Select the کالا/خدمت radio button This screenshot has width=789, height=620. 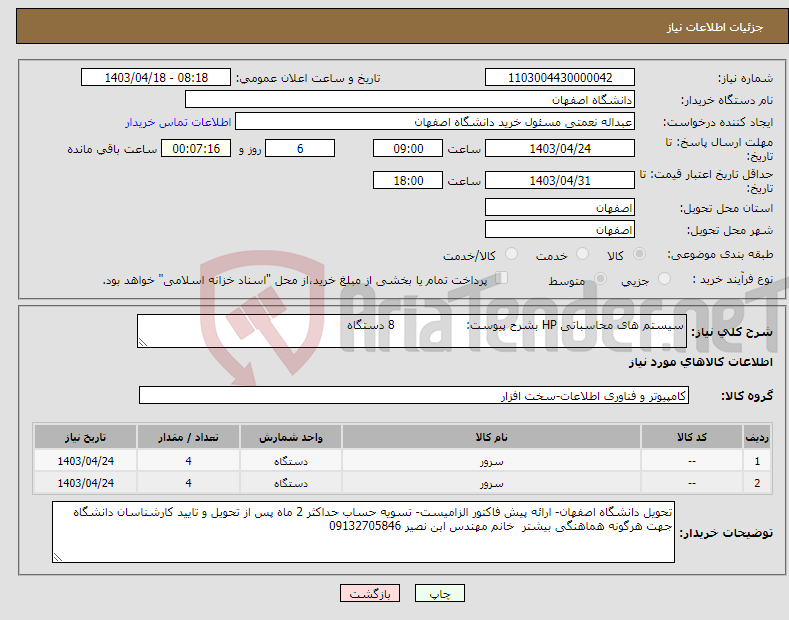[x=511, y=254]
